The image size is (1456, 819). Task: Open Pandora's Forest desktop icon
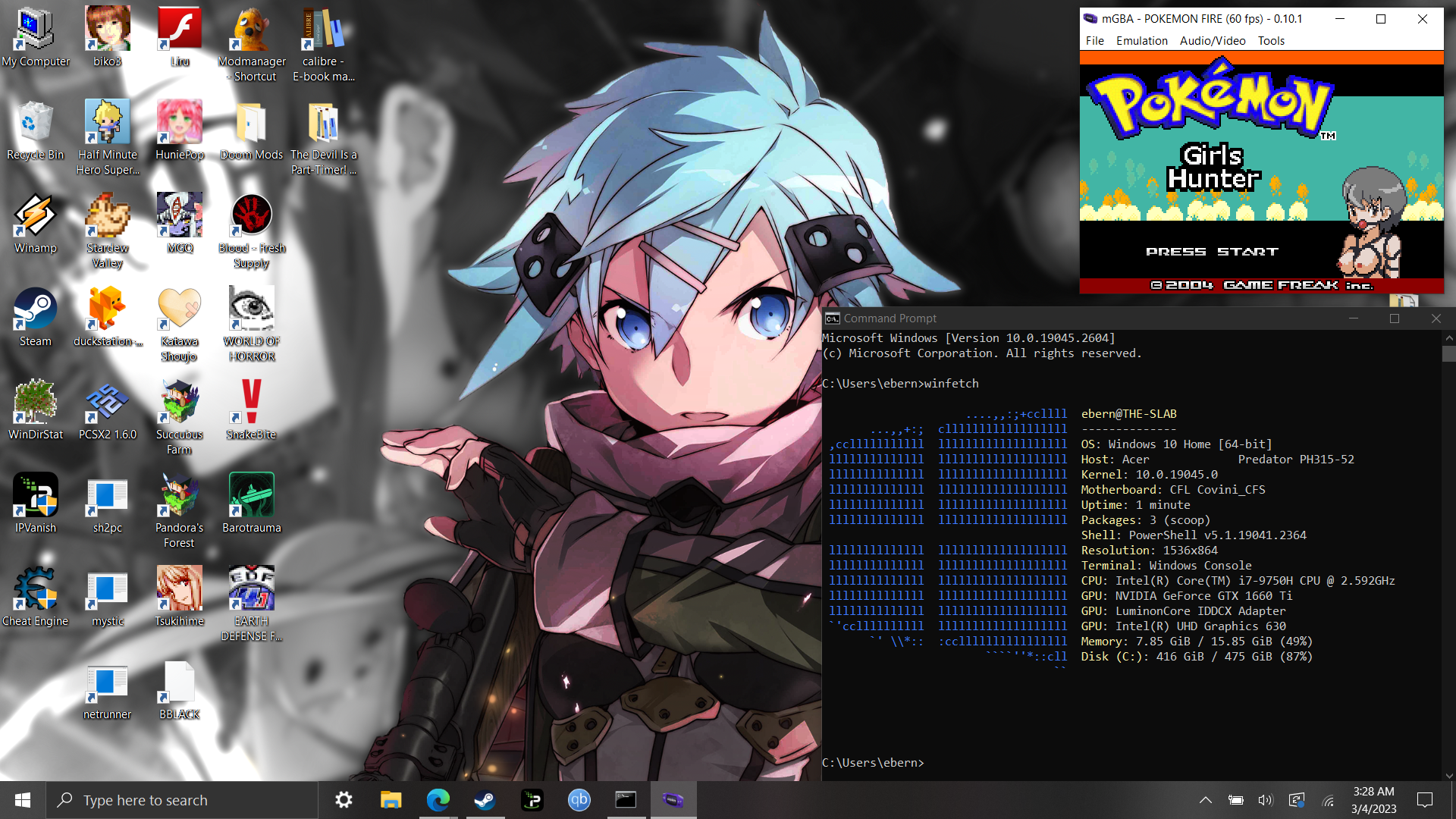tap(180, 510)
